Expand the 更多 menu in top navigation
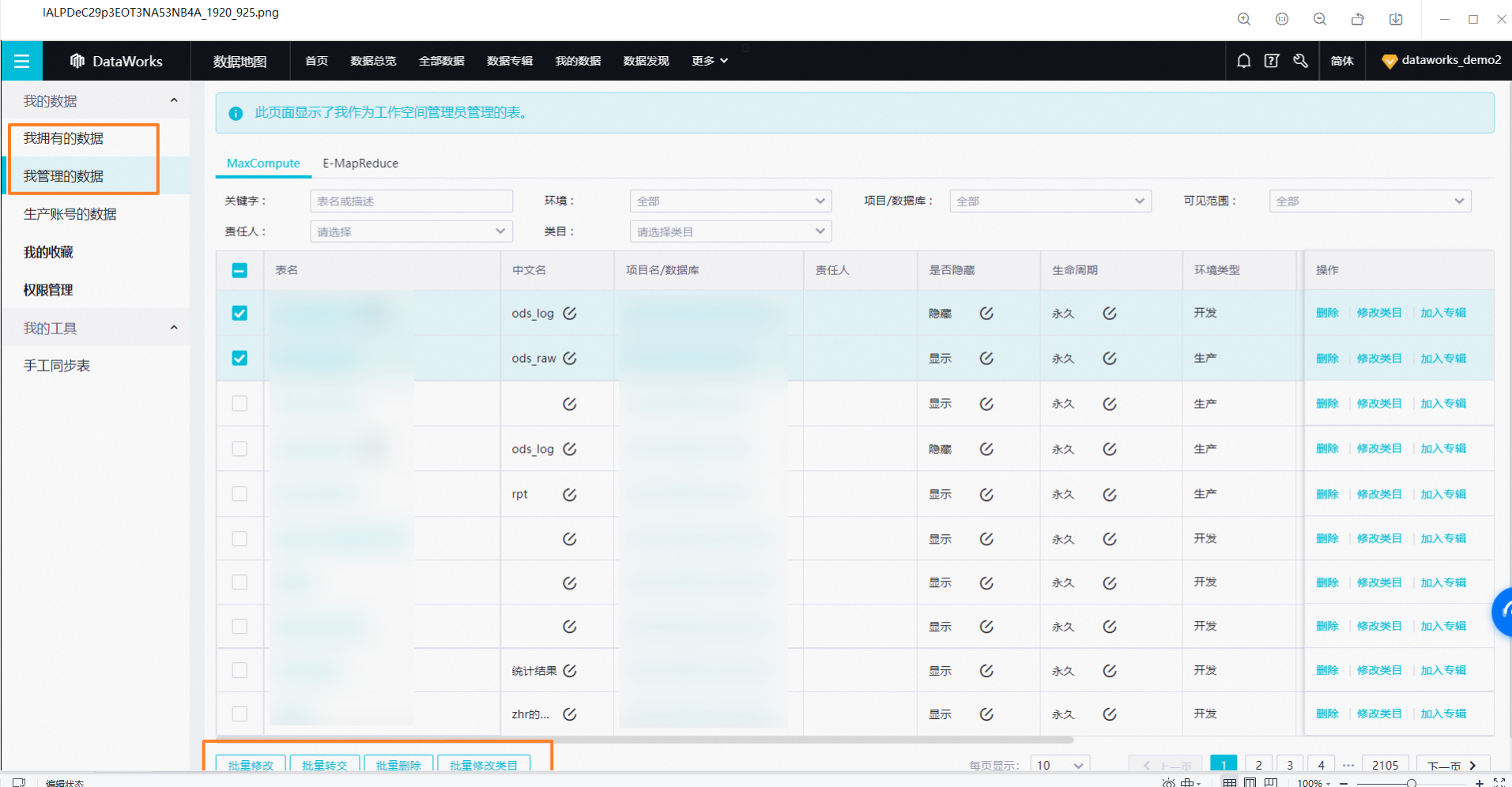The width and height of the screenshot is (1512, 787). point(710,61)
